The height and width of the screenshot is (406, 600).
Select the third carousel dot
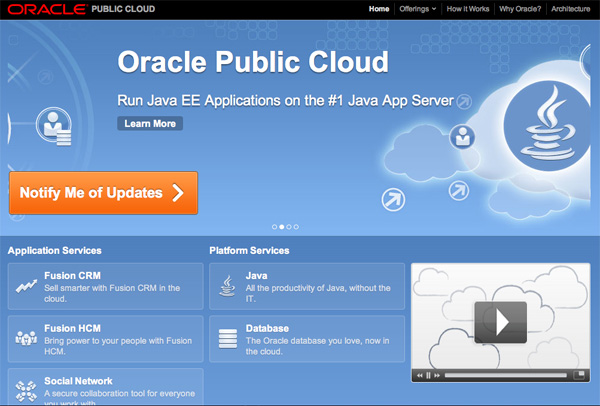289,227
